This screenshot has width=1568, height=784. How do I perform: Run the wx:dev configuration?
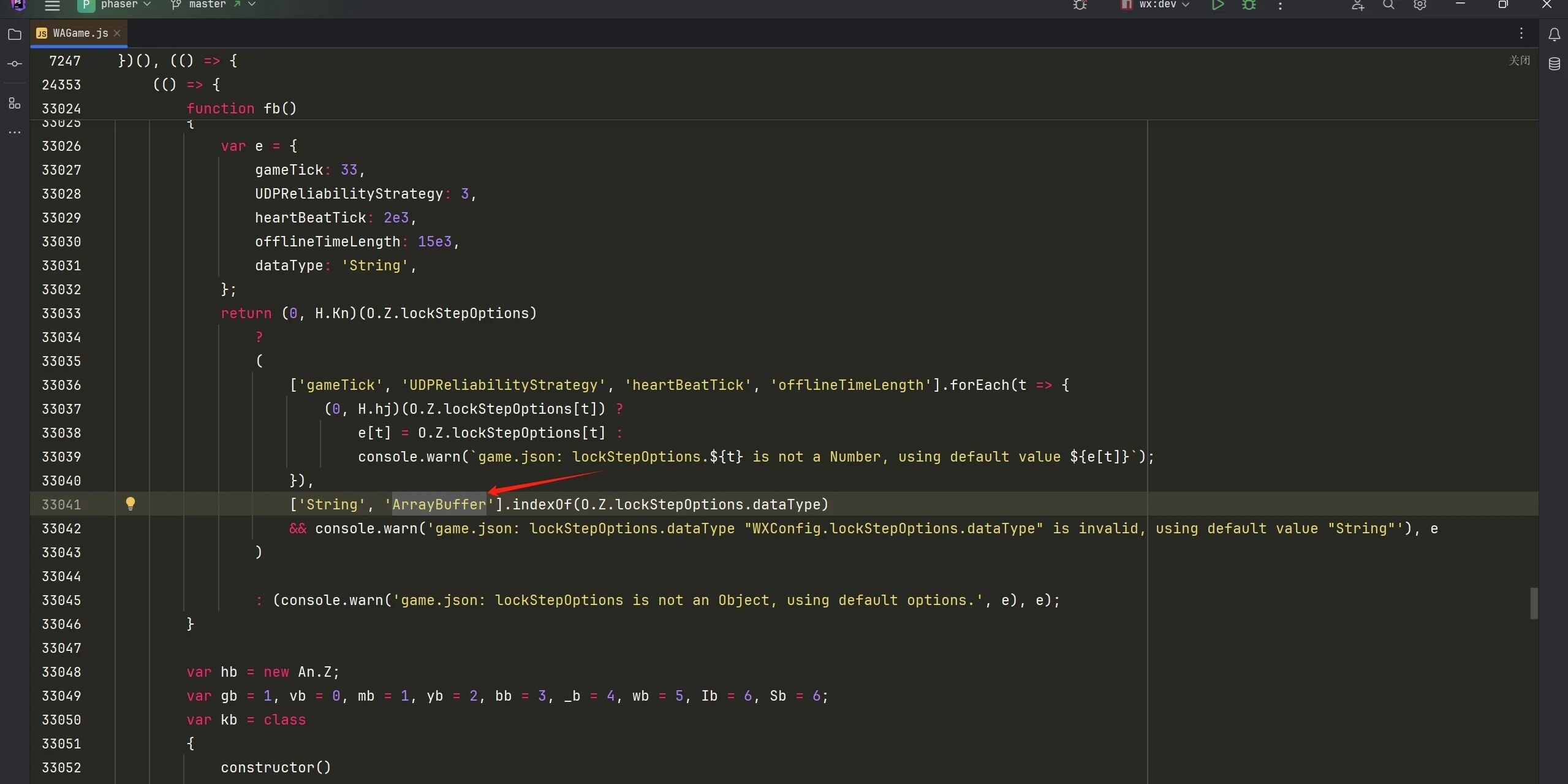coord(1218,6)
